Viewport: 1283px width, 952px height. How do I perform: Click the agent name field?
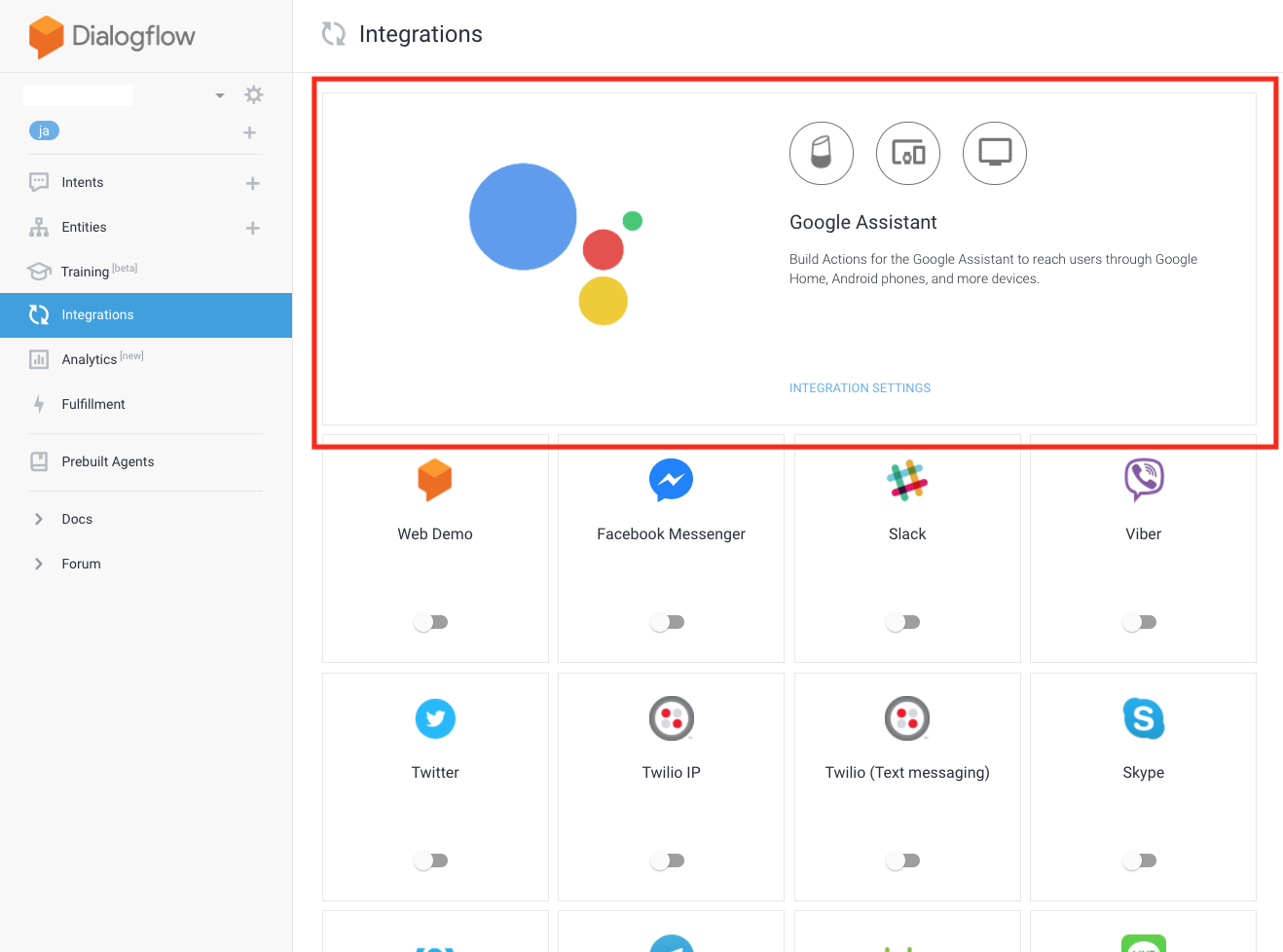pyautogui.click(x=78, y=95)
